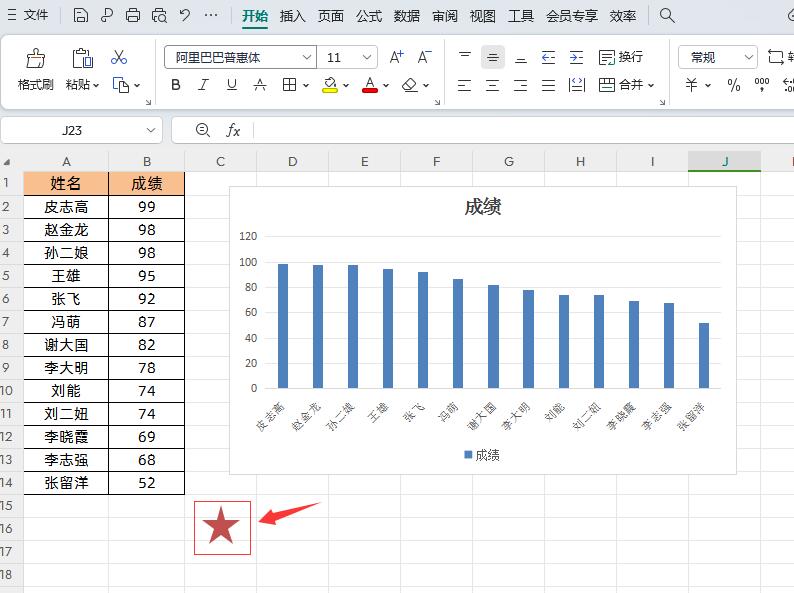
Task: Expand the borders options arrow
Action: pyautogui.click(x=306, y=85)
